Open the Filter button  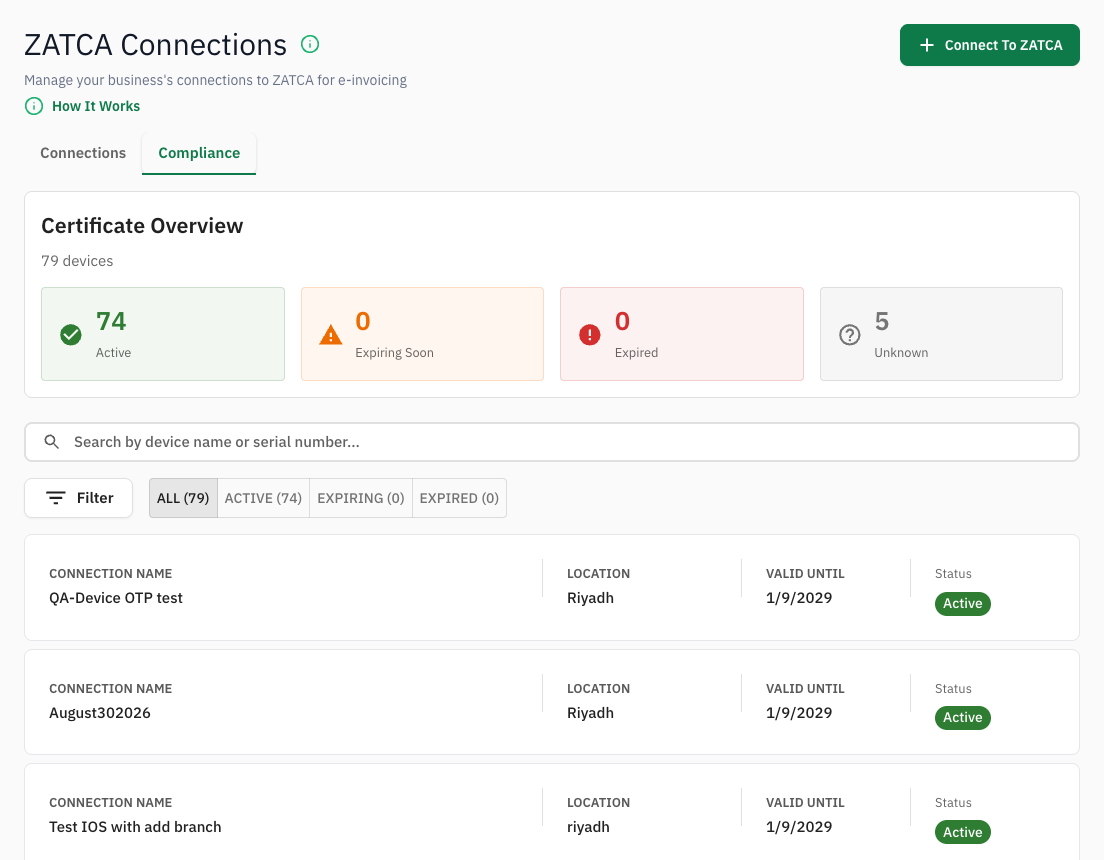[79, 498]
